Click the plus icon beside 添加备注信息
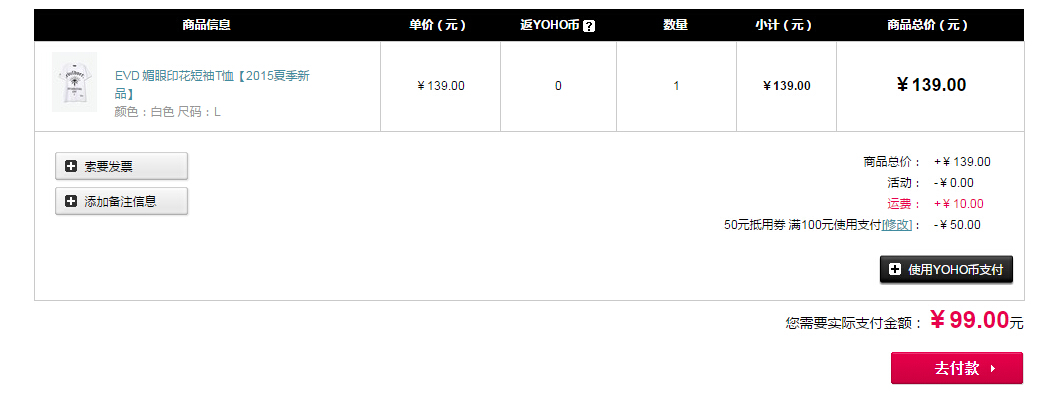 (x=71, y=201)
